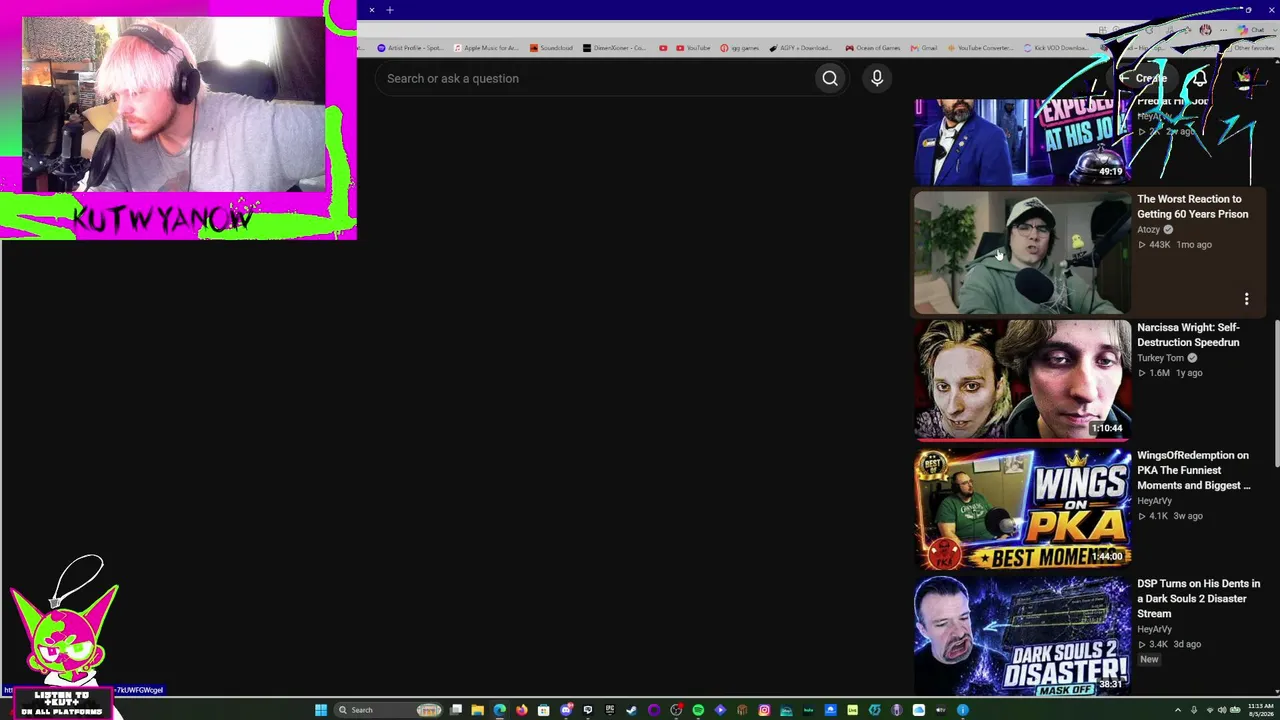The image size is (1280, 720).
Task: Start voice search with the microphone icon
Action: 877,78
